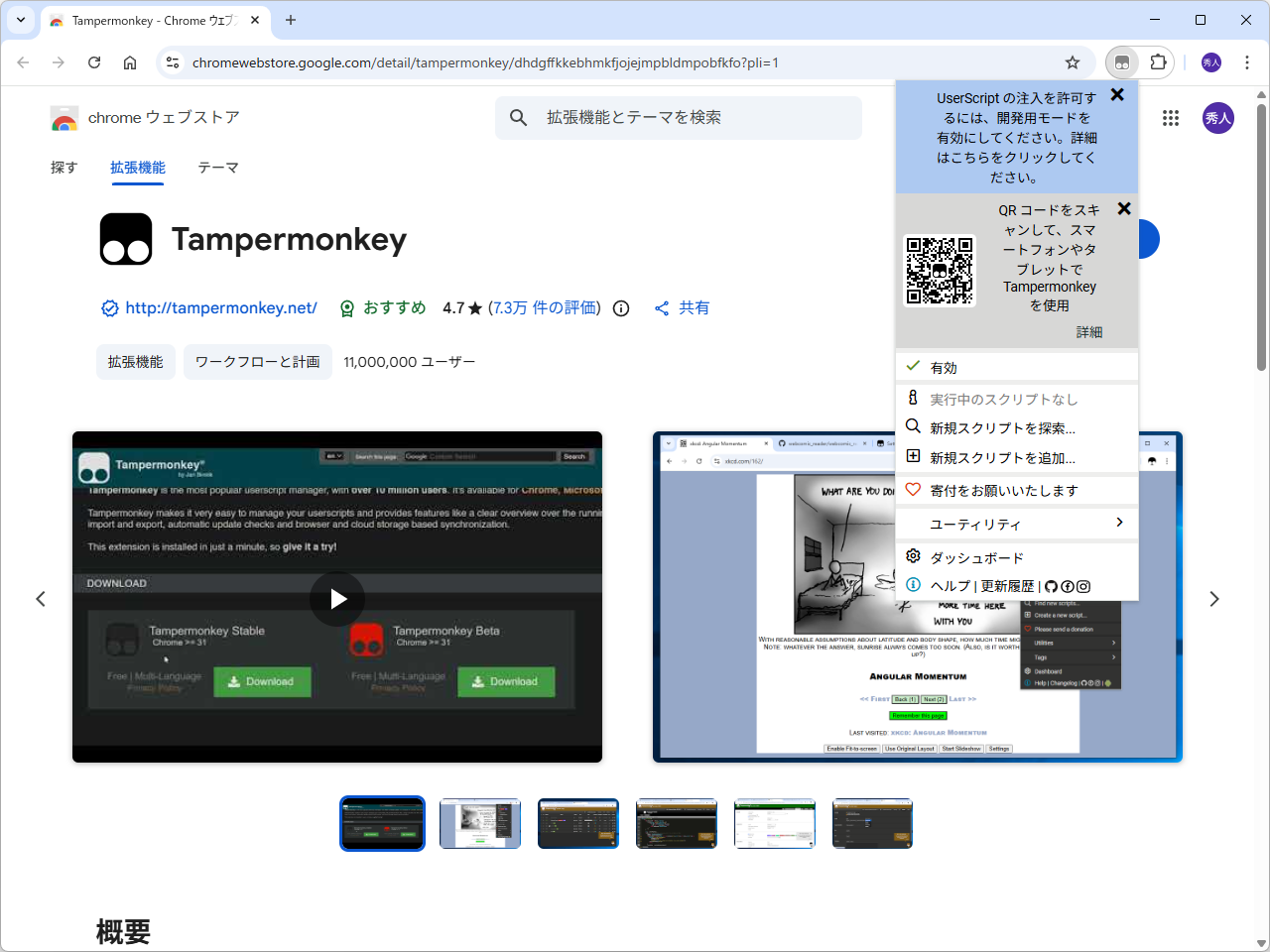This screenshot has width=1270, height=952.
Task: Click the info icon next to the rating
Action: pos(620,308)
